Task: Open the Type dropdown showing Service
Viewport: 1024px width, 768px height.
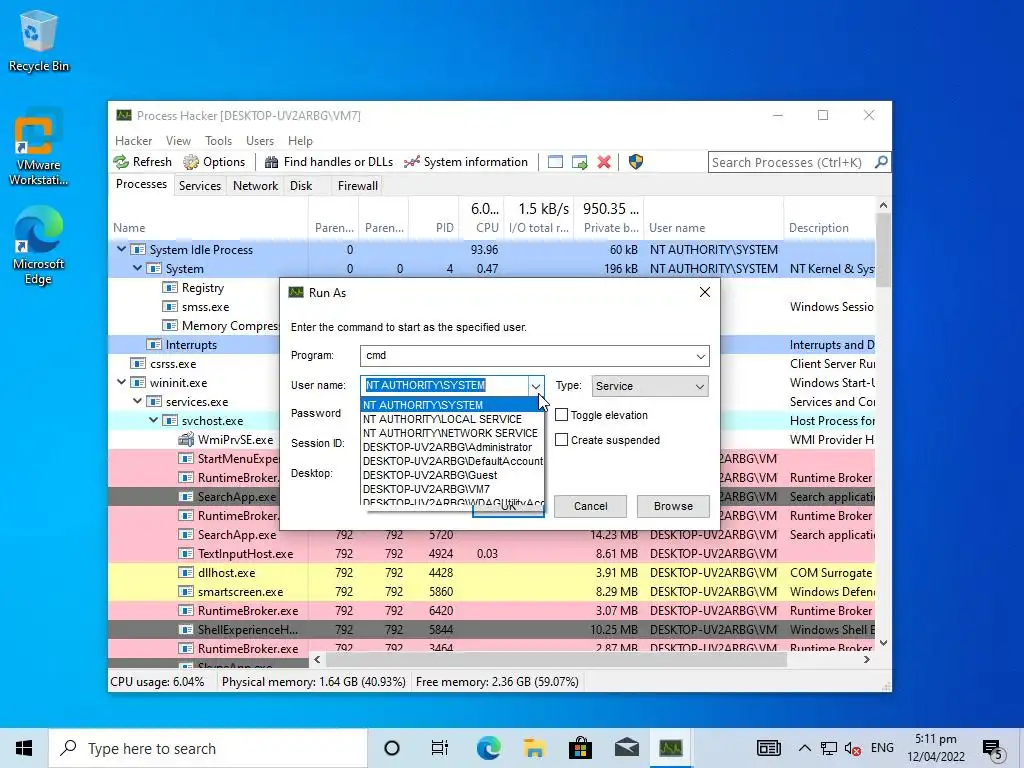Action: point(650,386)
